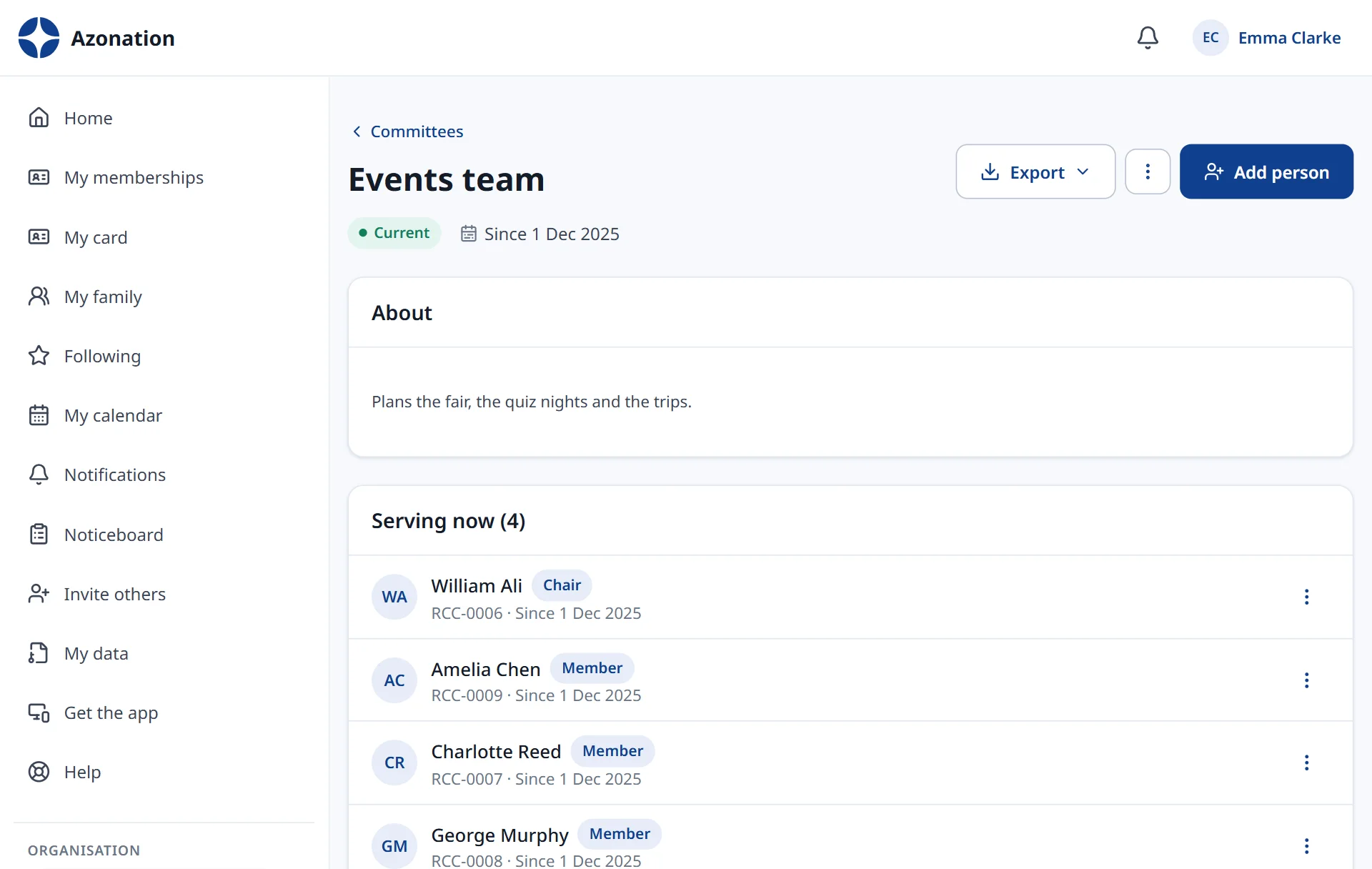Click the Get the app devices icon
Image resolution: width=1372 pixels, height=869 pixels.
point(39,712)
